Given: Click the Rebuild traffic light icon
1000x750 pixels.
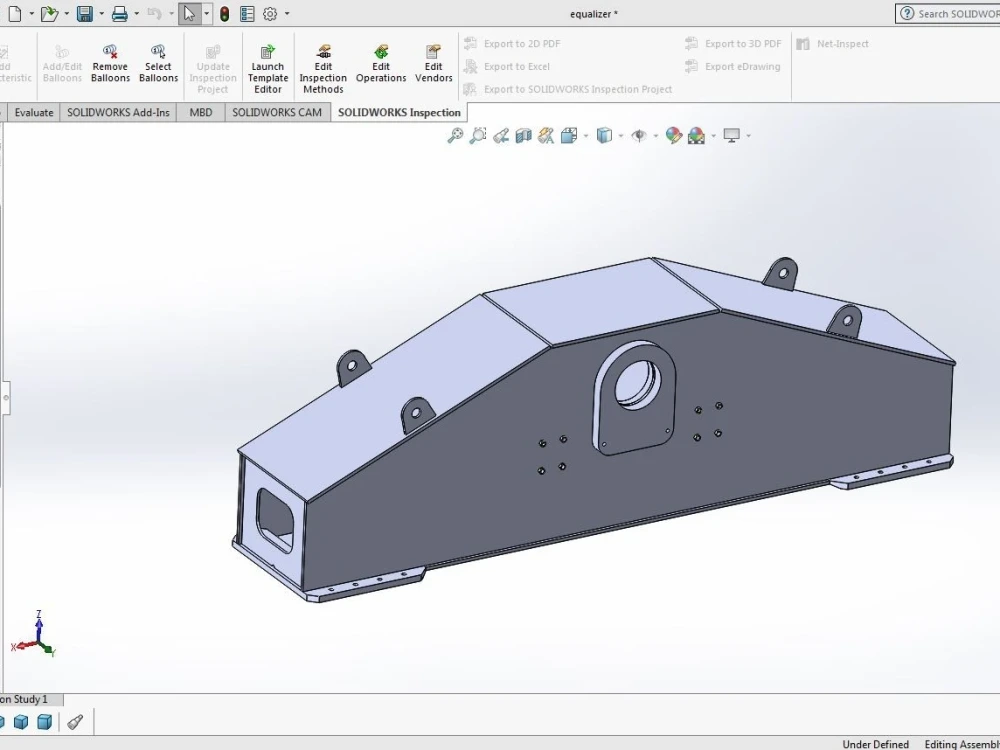Looking at the screenshot, I should click(224, 13).
